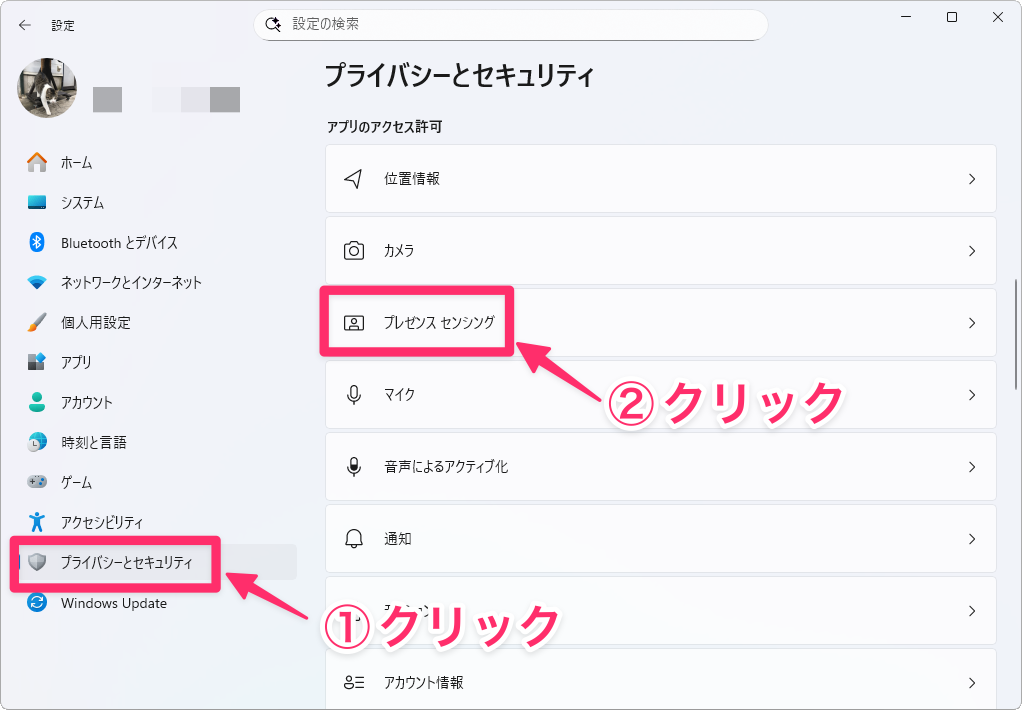
Task: Click the マイク microphone icon
Action: point(353,395)
